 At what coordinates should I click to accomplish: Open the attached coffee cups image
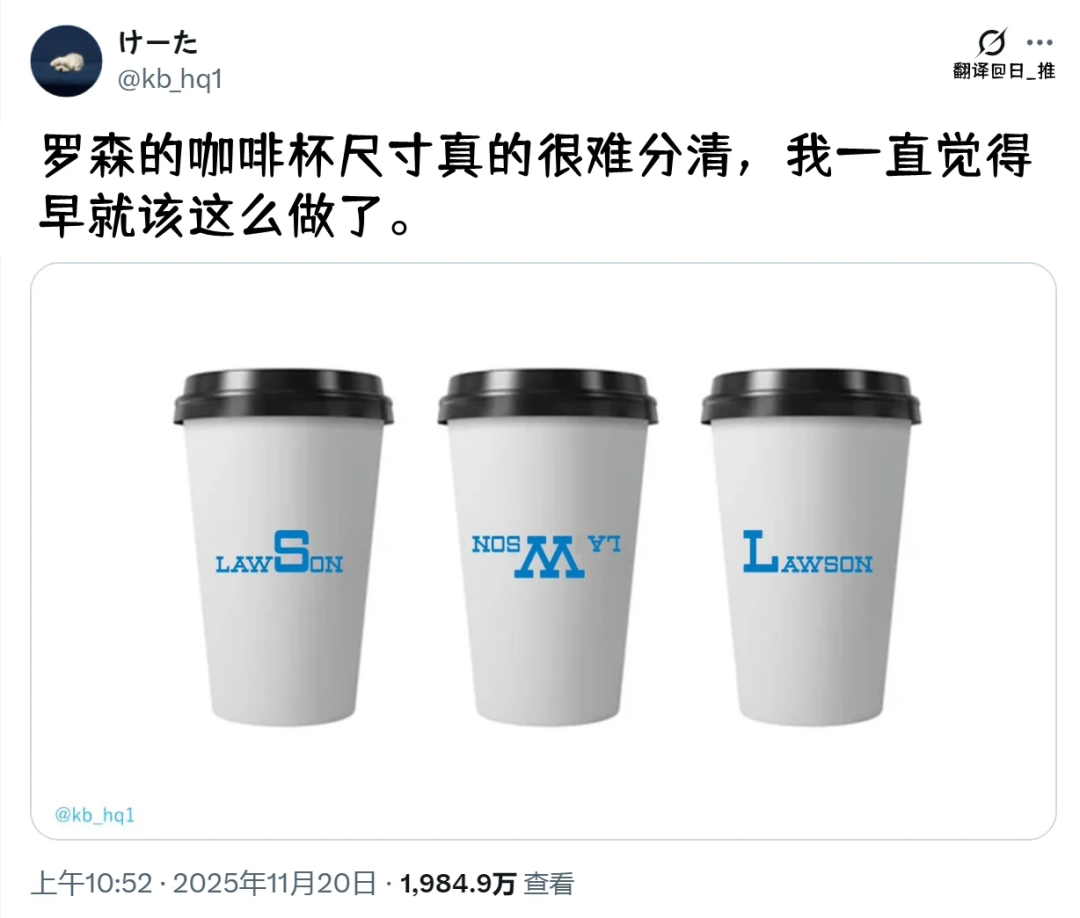tap(543, 551)
